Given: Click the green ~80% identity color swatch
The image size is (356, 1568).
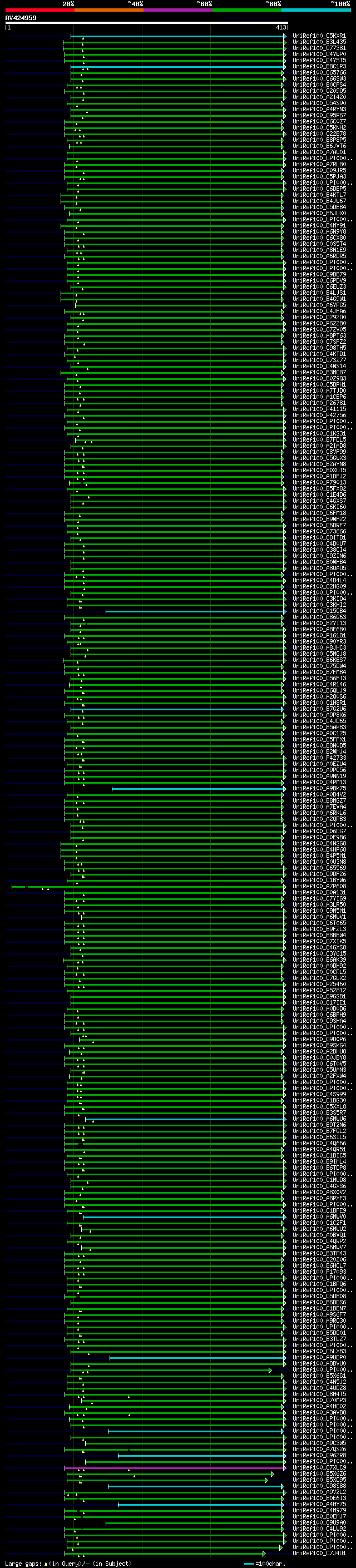Looking at the screenshot, I should (246, 10).
